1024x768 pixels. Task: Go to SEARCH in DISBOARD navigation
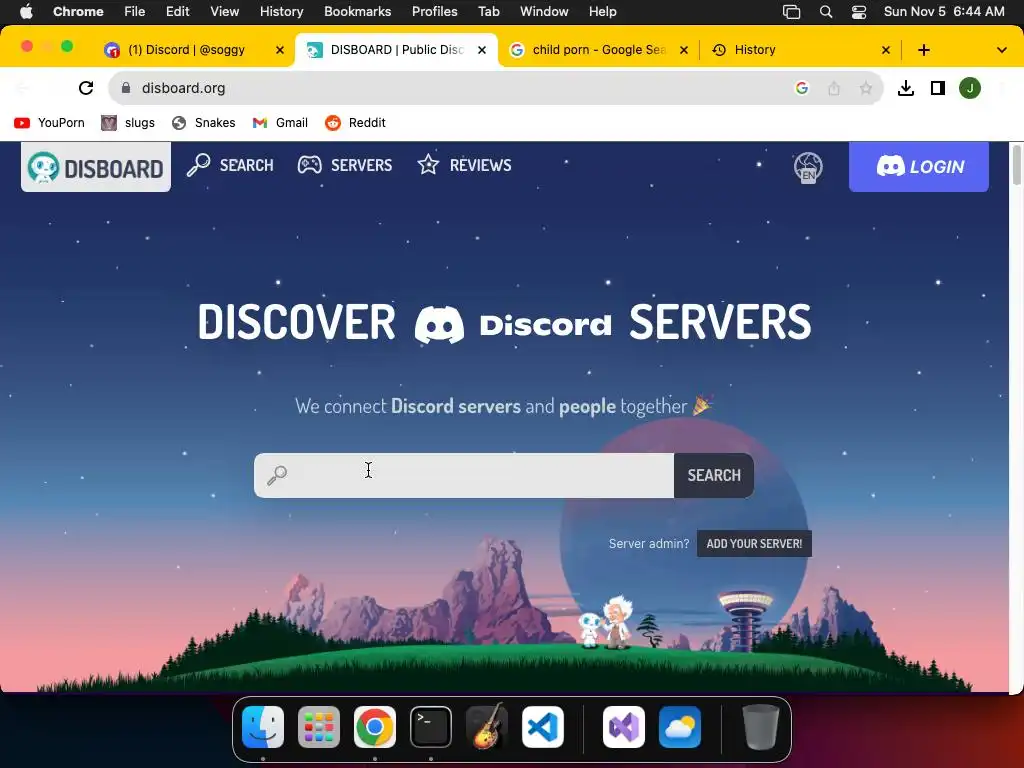[x=230, y=165]
